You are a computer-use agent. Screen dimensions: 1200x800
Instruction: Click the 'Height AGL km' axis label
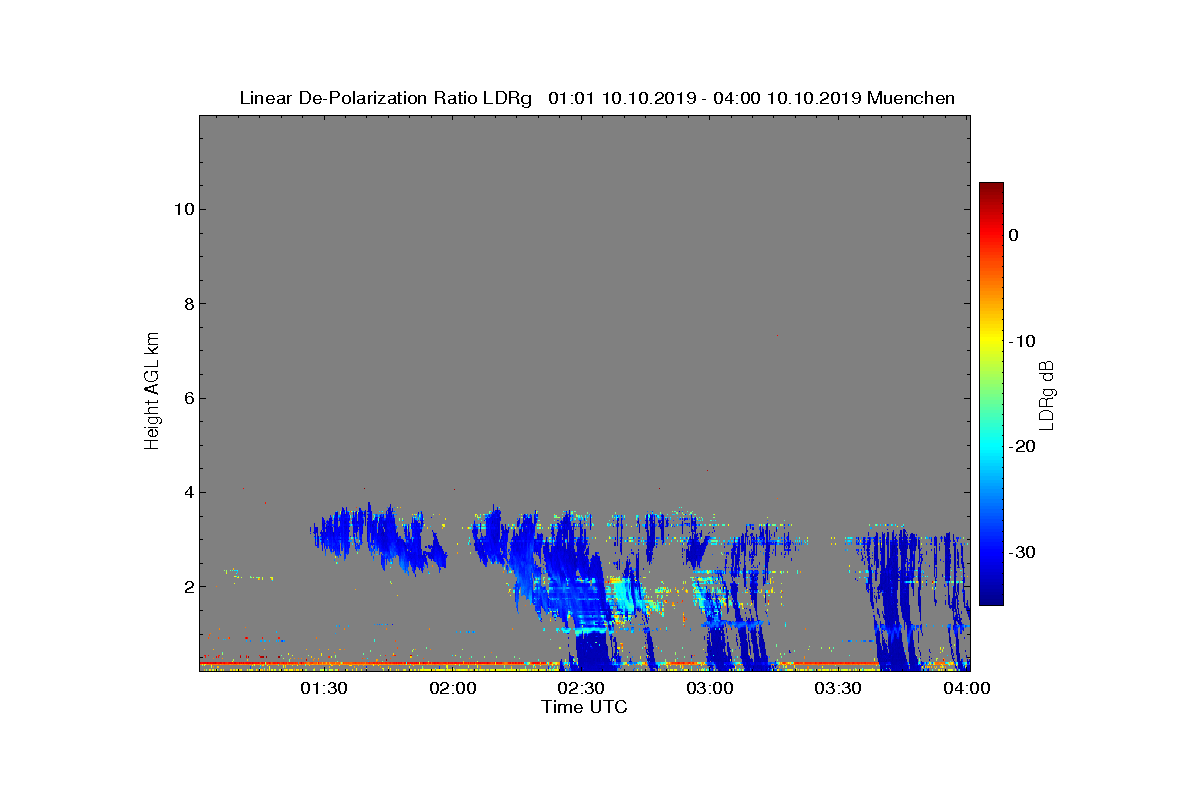coord(152,392)
